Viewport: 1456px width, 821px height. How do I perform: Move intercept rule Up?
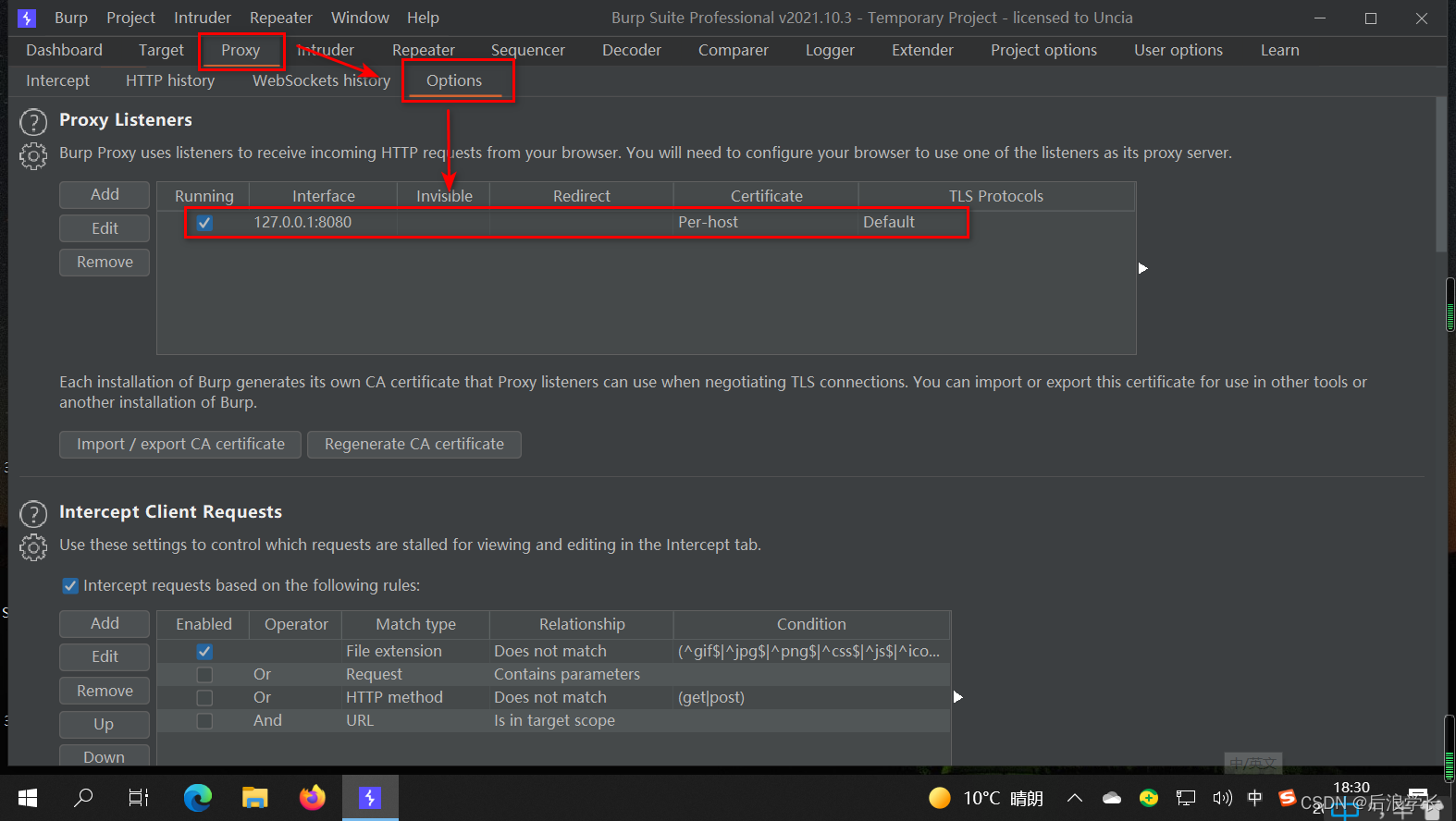click(105, 724)
